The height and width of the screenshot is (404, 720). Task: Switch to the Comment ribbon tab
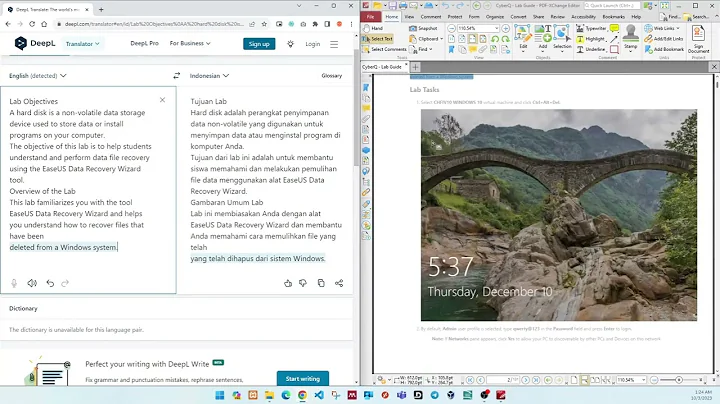(x=431, y=17)
